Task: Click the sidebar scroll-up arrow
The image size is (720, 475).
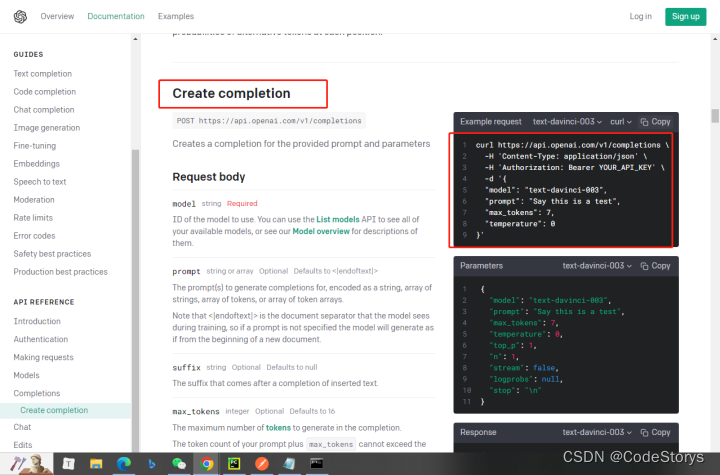Action: 135,39
